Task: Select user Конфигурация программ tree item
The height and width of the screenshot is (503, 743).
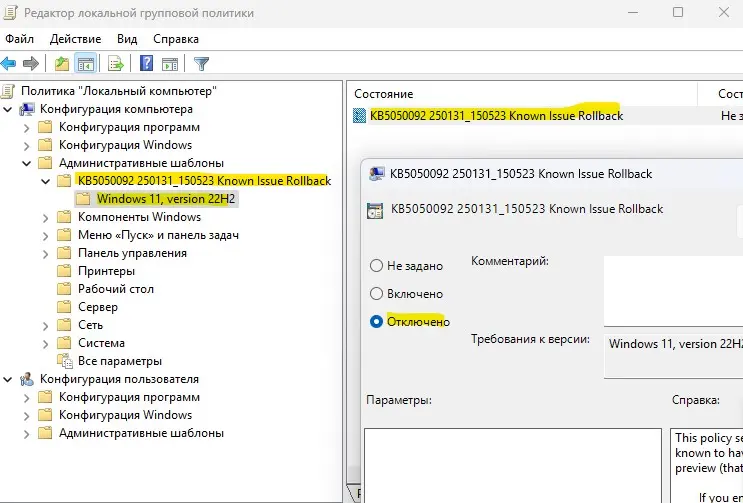Action: pyautogui.click(x=129, y=397)
